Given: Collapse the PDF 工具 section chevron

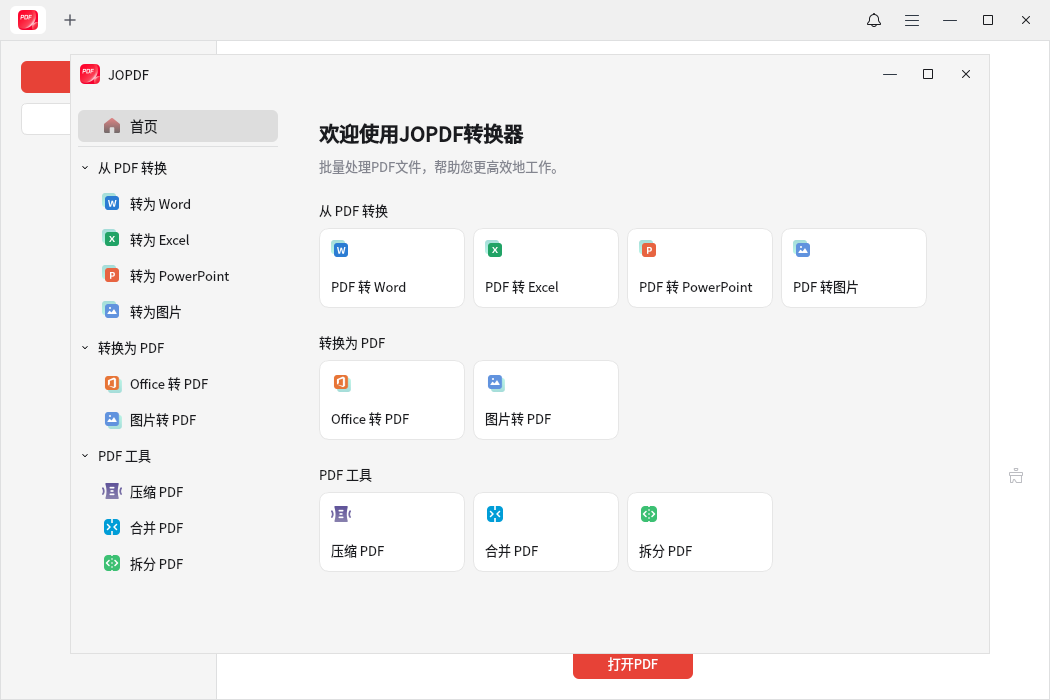Looking at the screenshot, I should (x=85, y=456).
